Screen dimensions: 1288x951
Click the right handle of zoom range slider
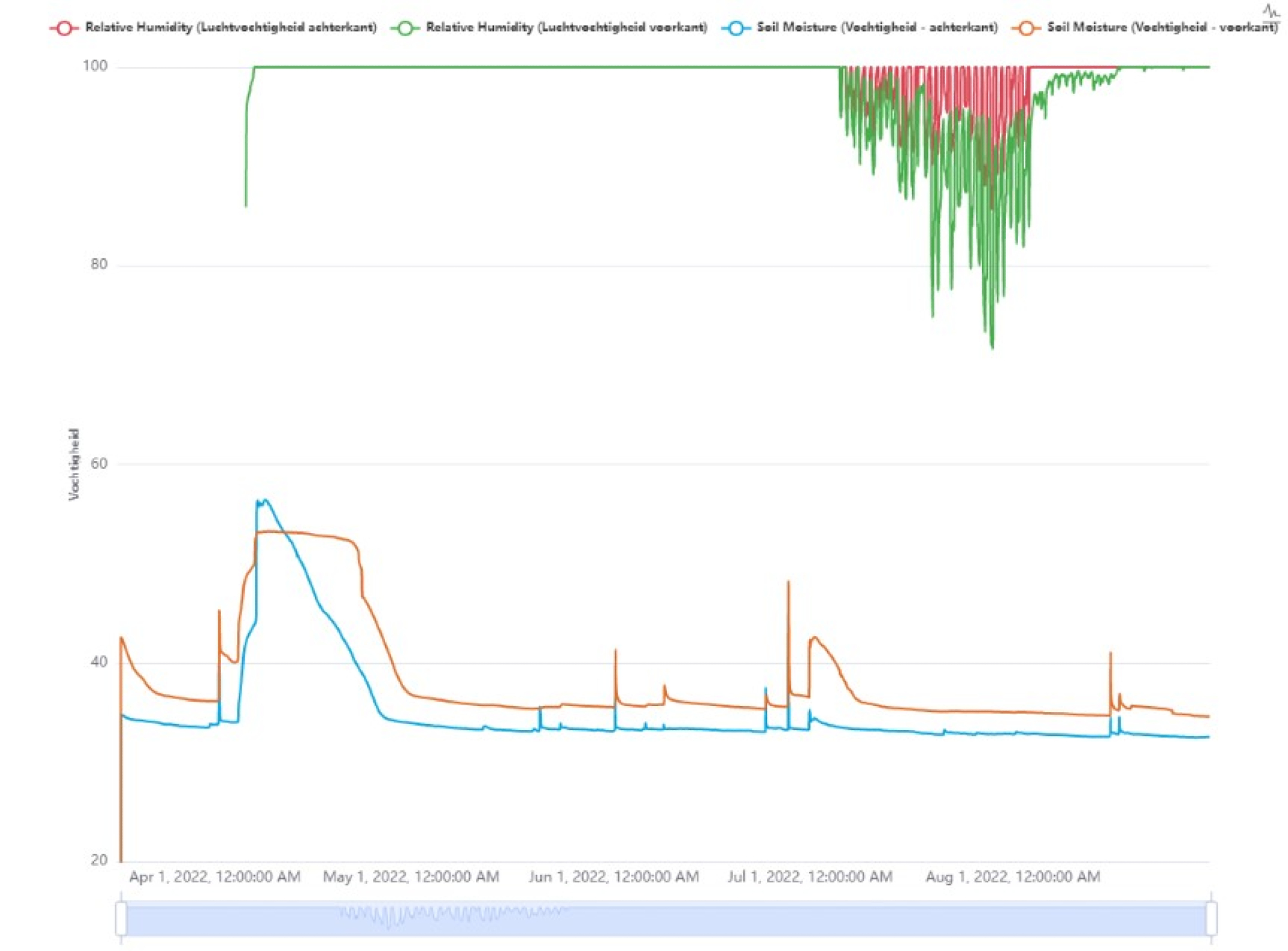1211,919
